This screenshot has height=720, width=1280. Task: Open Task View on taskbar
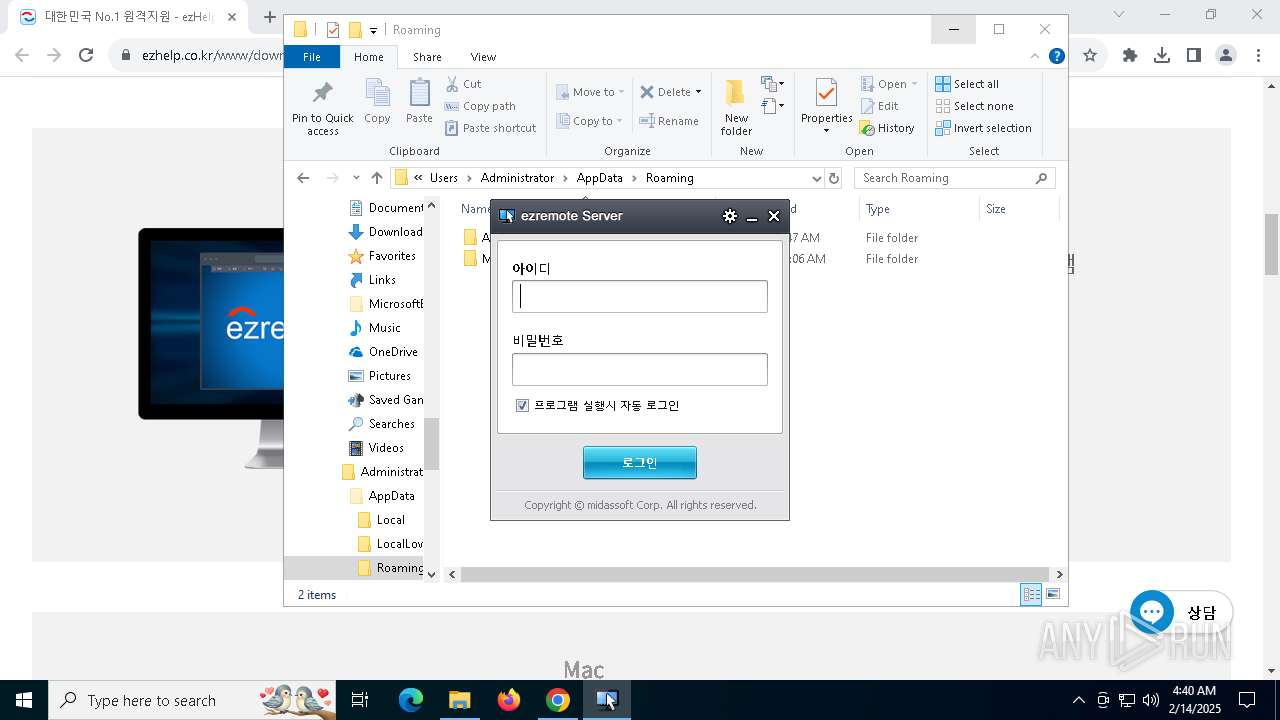(x=360, y=700)
